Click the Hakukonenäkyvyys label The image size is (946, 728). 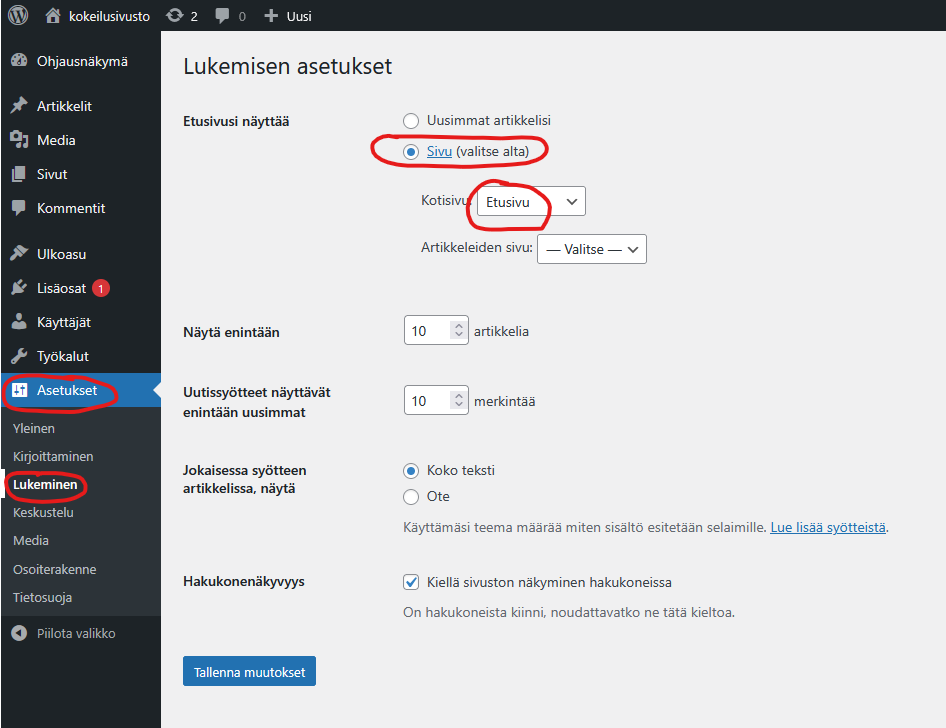244,581
